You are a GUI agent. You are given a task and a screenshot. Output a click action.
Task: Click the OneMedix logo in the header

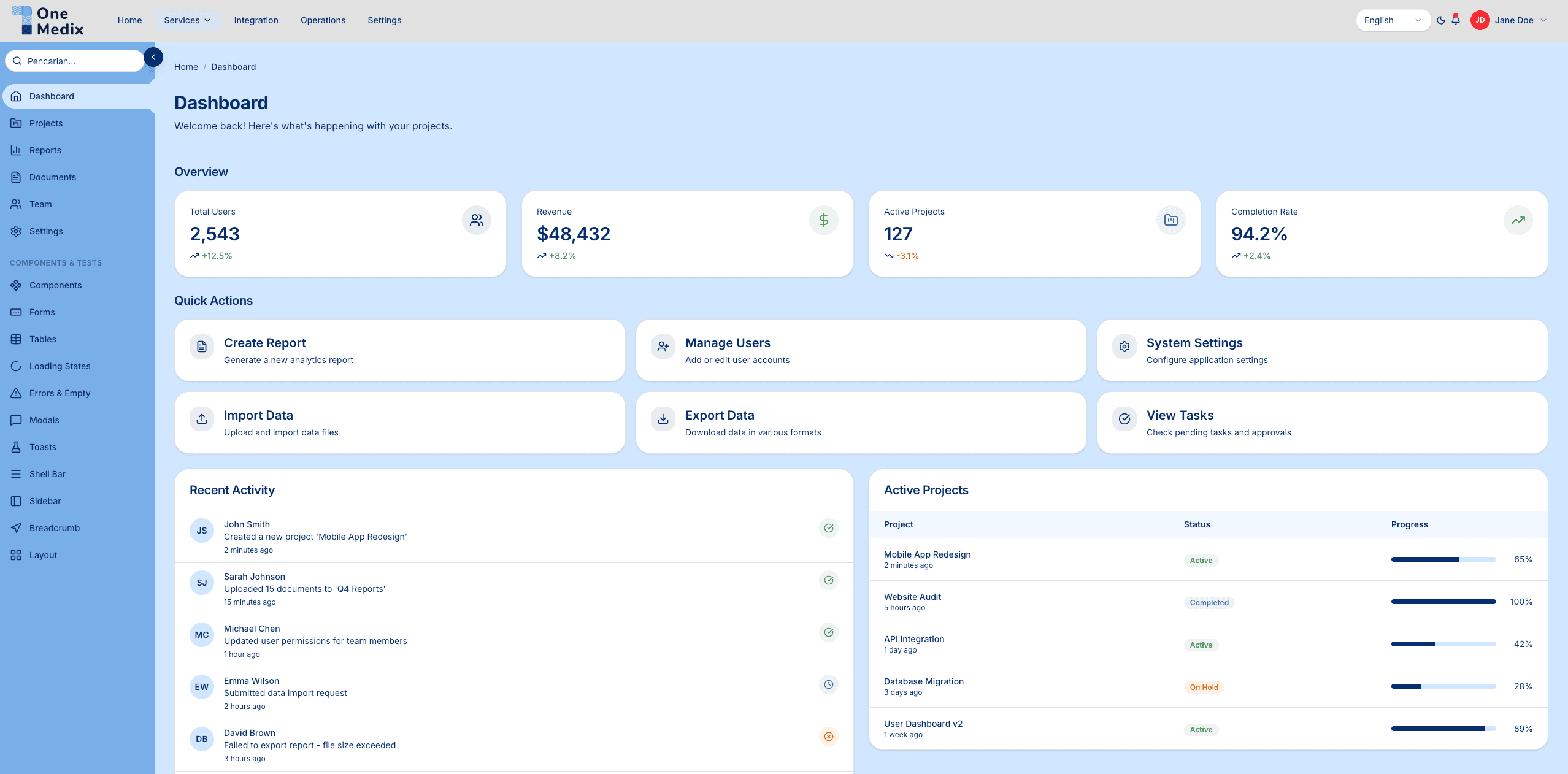pos(46,20)
